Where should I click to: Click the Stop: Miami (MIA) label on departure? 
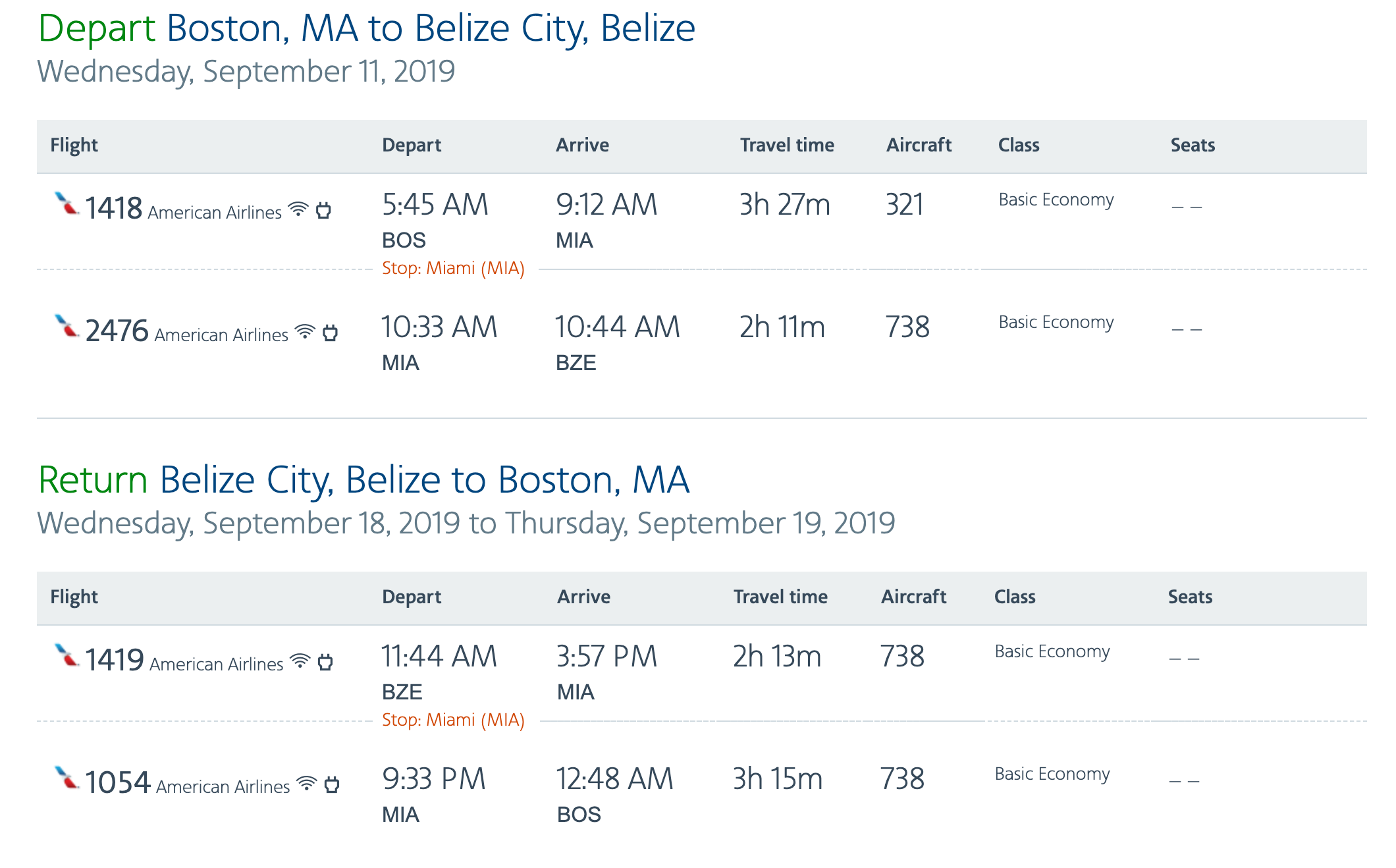pos(453,269)
